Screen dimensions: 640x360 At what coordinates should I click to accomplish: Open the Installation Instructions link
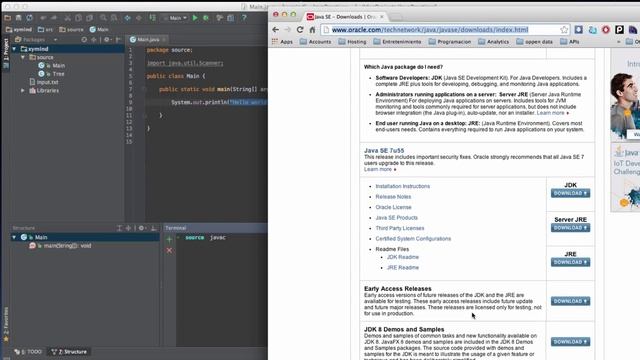402,186
